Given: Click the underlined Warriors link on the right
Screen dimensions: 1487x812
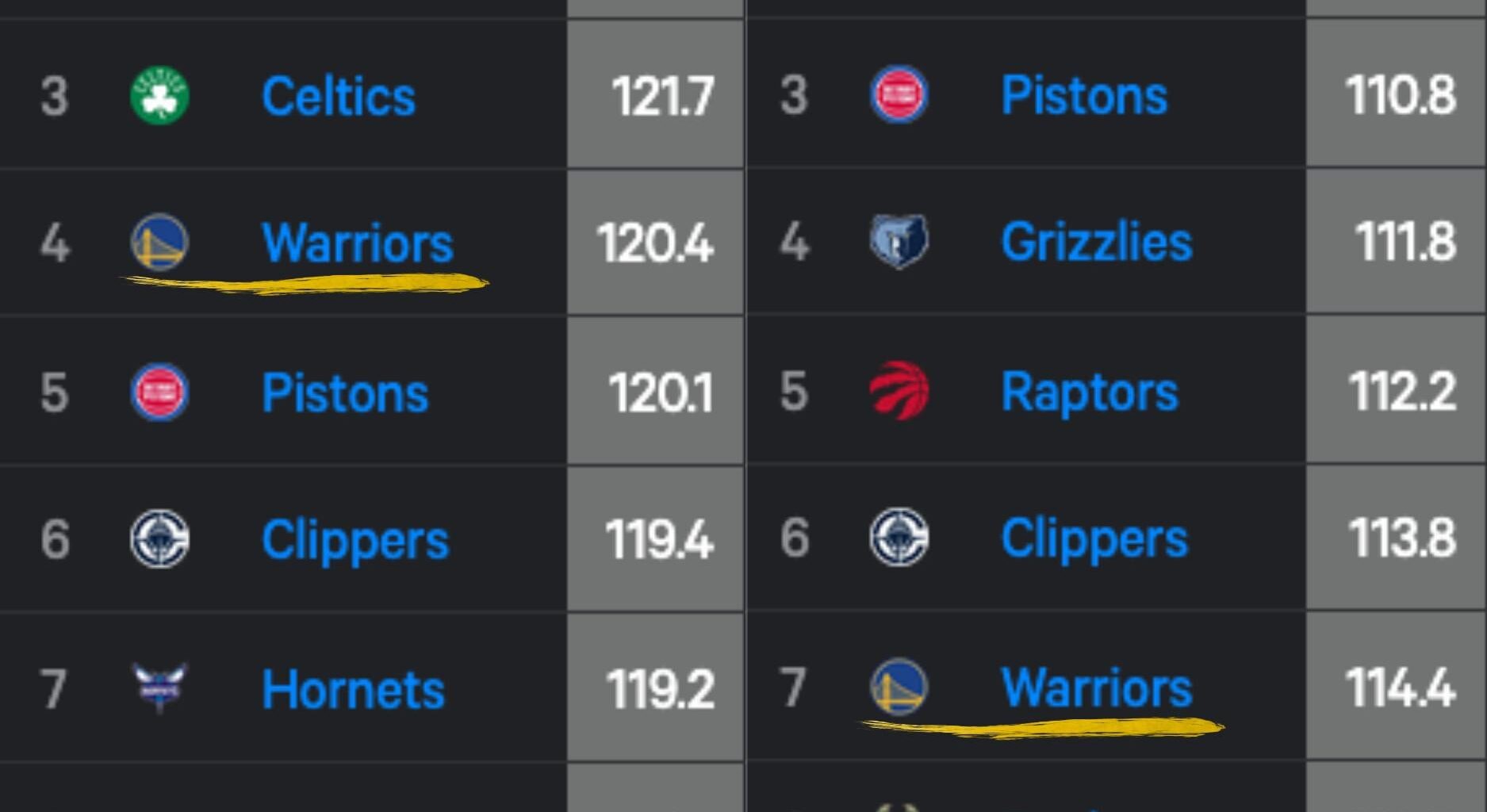Looking at the screenshot, I should [1095, 687].
